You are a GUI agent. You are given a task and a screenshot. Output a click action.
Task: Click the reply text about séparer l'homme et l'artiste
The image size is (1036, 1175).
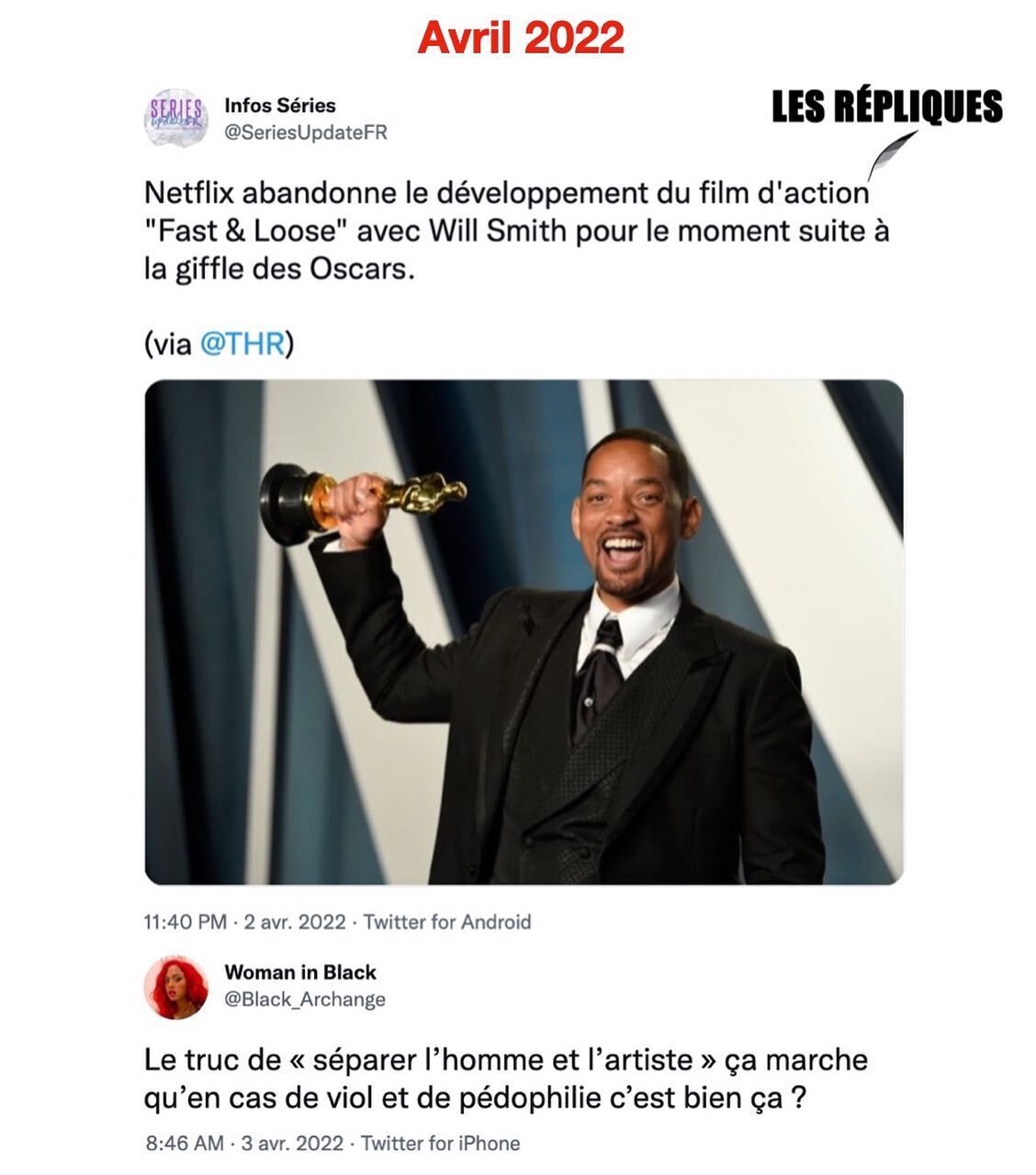pyautogui.click(x=506, y=1079)
